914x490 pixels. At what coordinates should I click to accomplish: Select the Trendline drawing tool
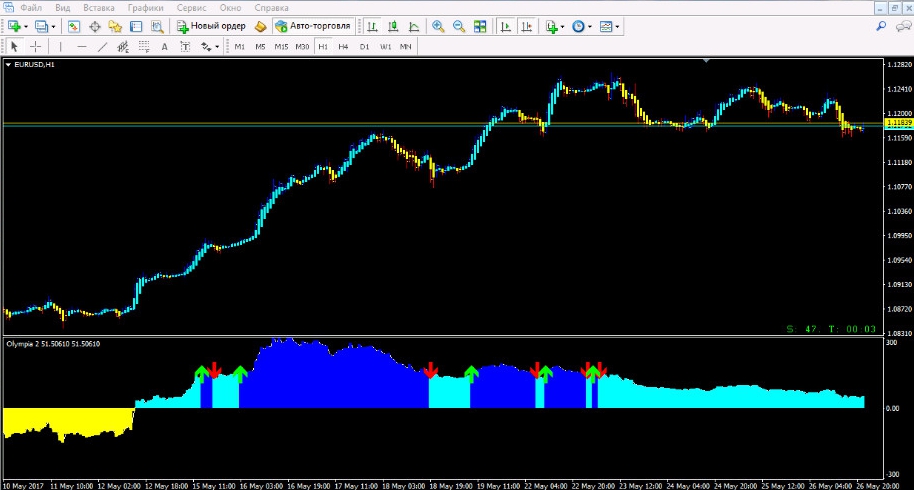101,46
